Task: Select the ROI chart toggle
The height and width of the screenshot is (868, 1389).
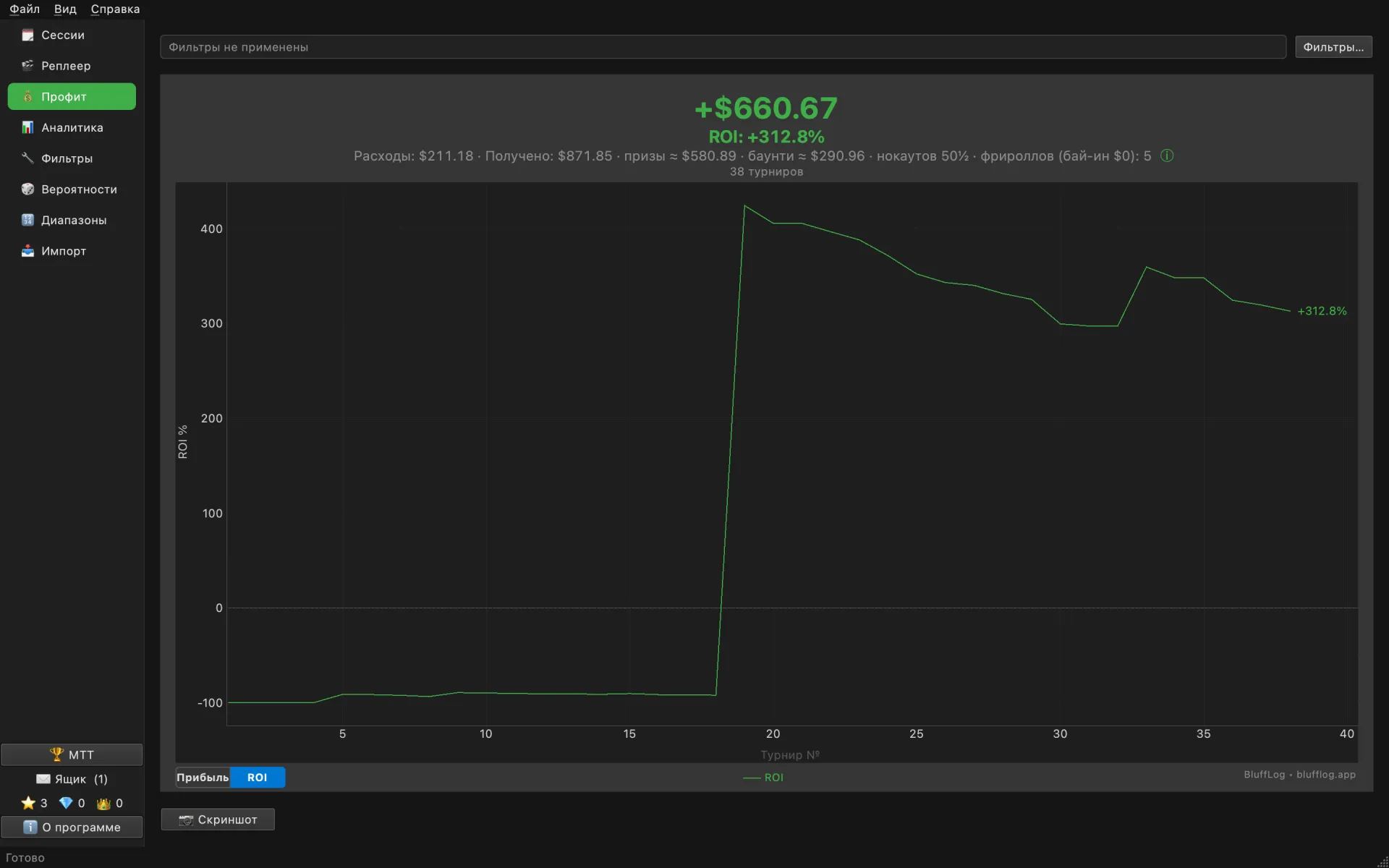Action: pyautogui.click(x=258, y=778)
